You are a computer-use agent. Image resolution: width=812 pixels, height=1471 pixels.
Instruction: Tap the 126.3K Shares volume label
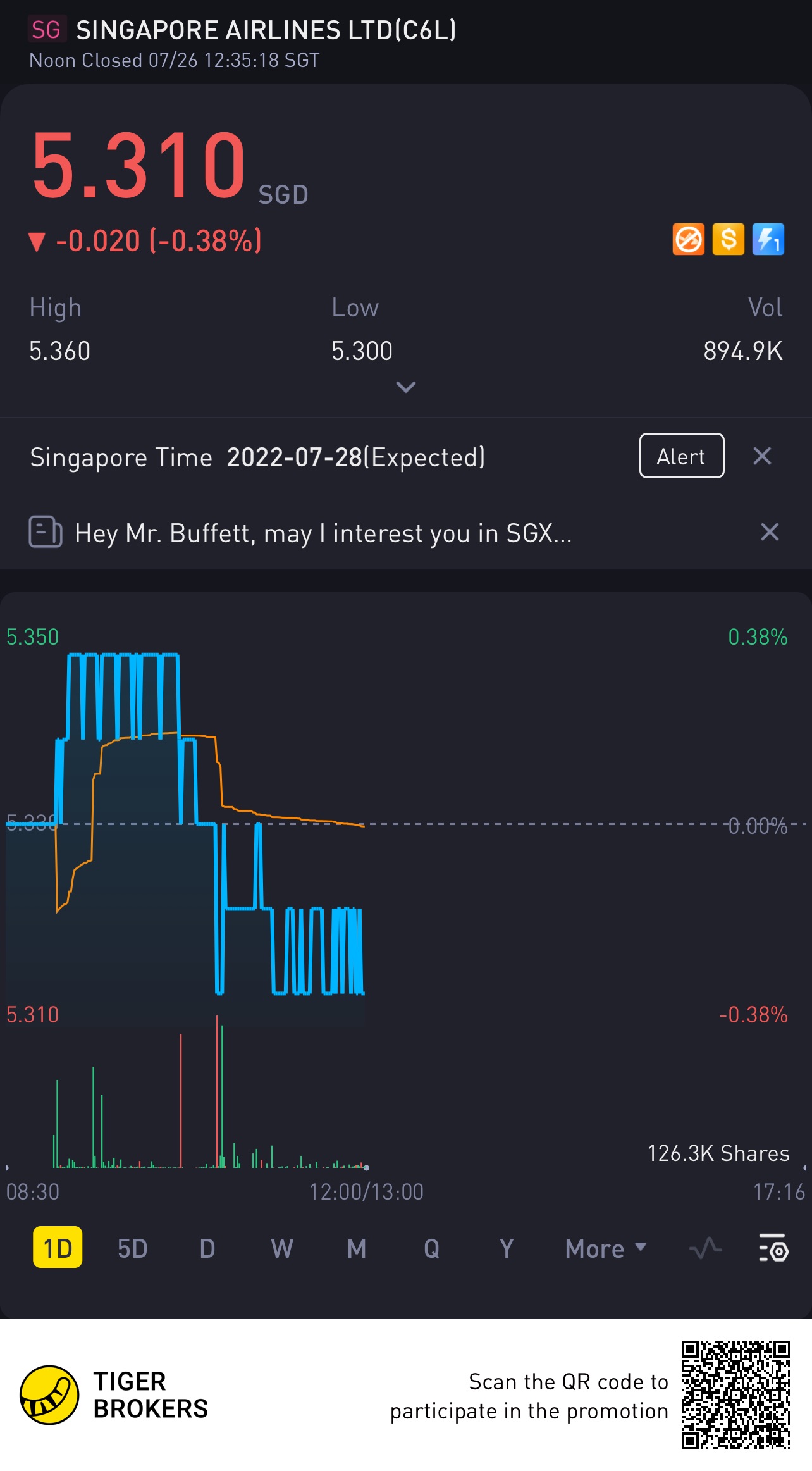click(x=718, y=1153)
